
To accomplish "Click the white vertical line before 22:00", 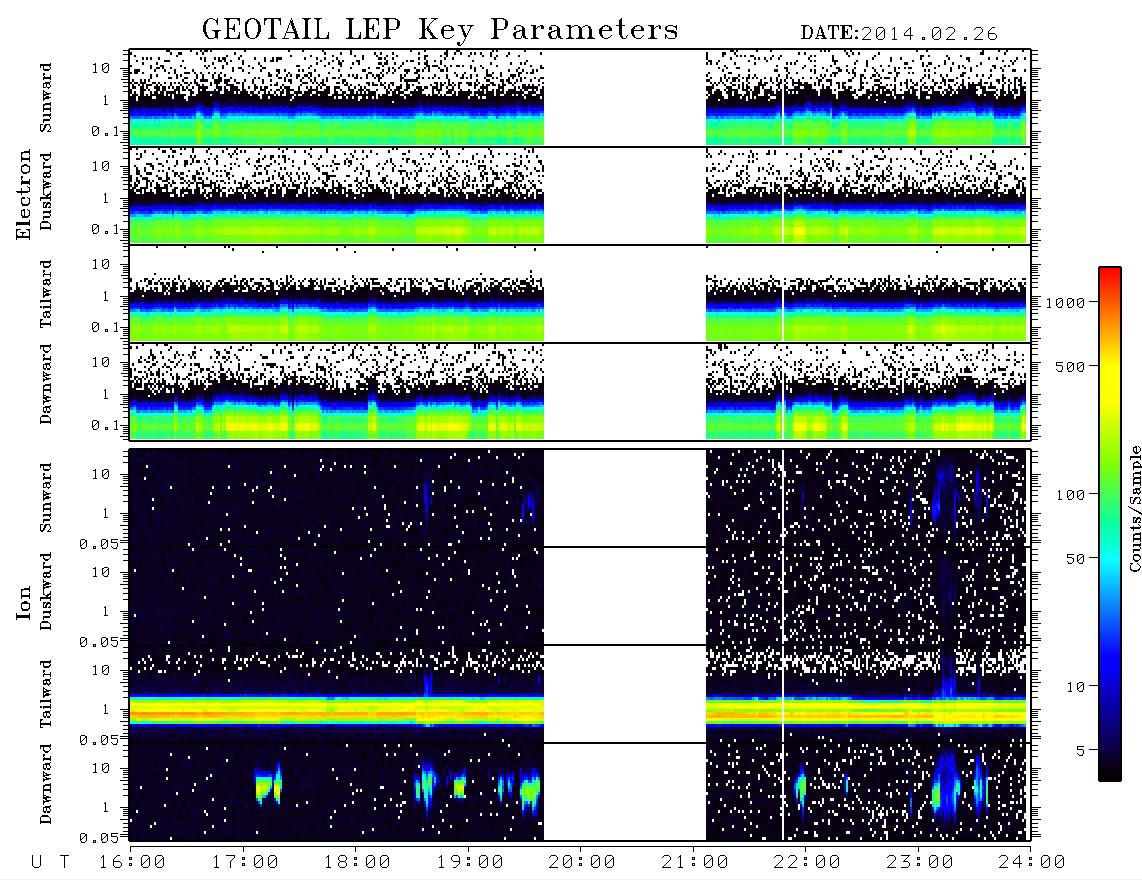I will pyautogui.click(x=783, y=444).
